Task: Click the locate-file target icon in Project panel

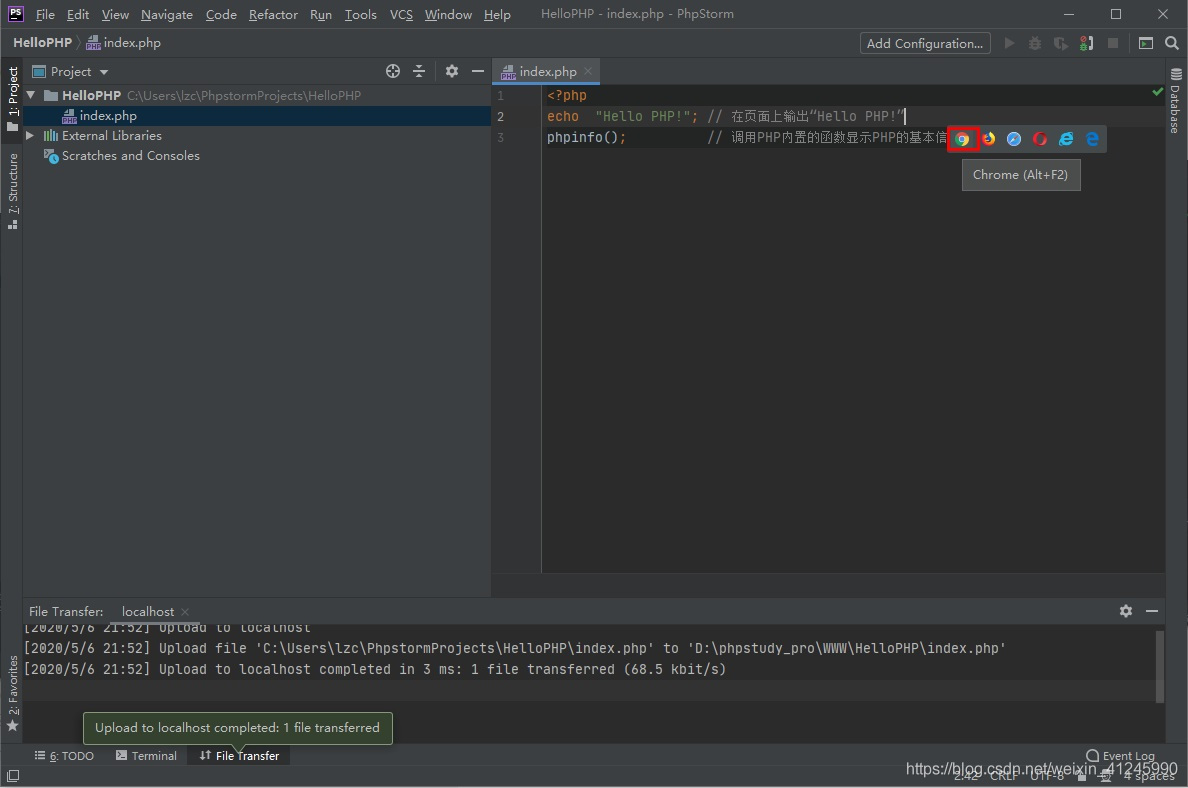Action: coord(393,71)
